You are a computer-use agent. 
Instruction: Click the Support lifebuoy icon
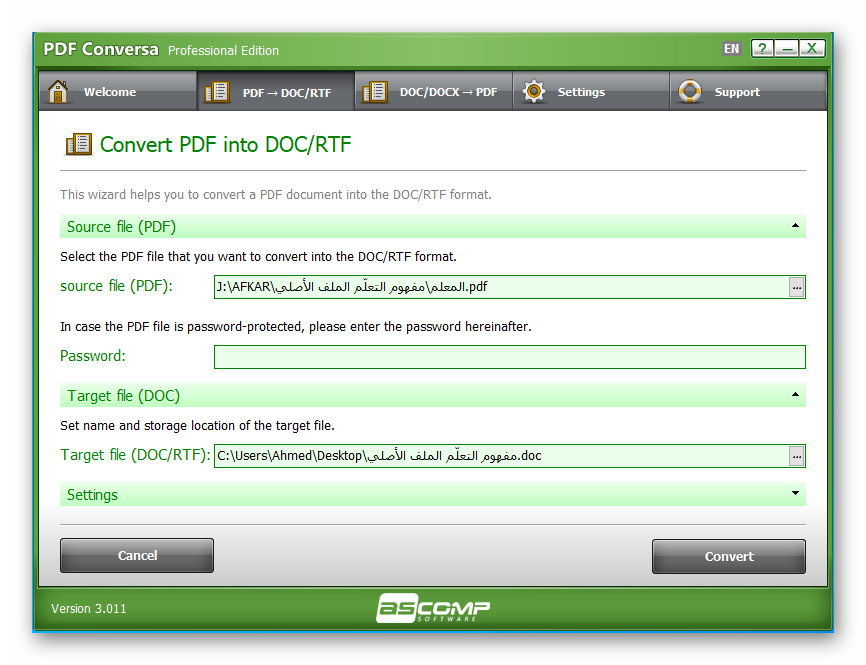pyautogui.click(x=690, y=91)
